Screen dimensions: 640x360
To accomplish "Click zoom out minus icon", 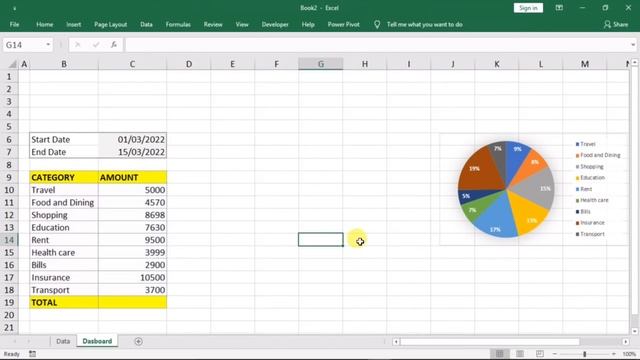I will [554, 354].
